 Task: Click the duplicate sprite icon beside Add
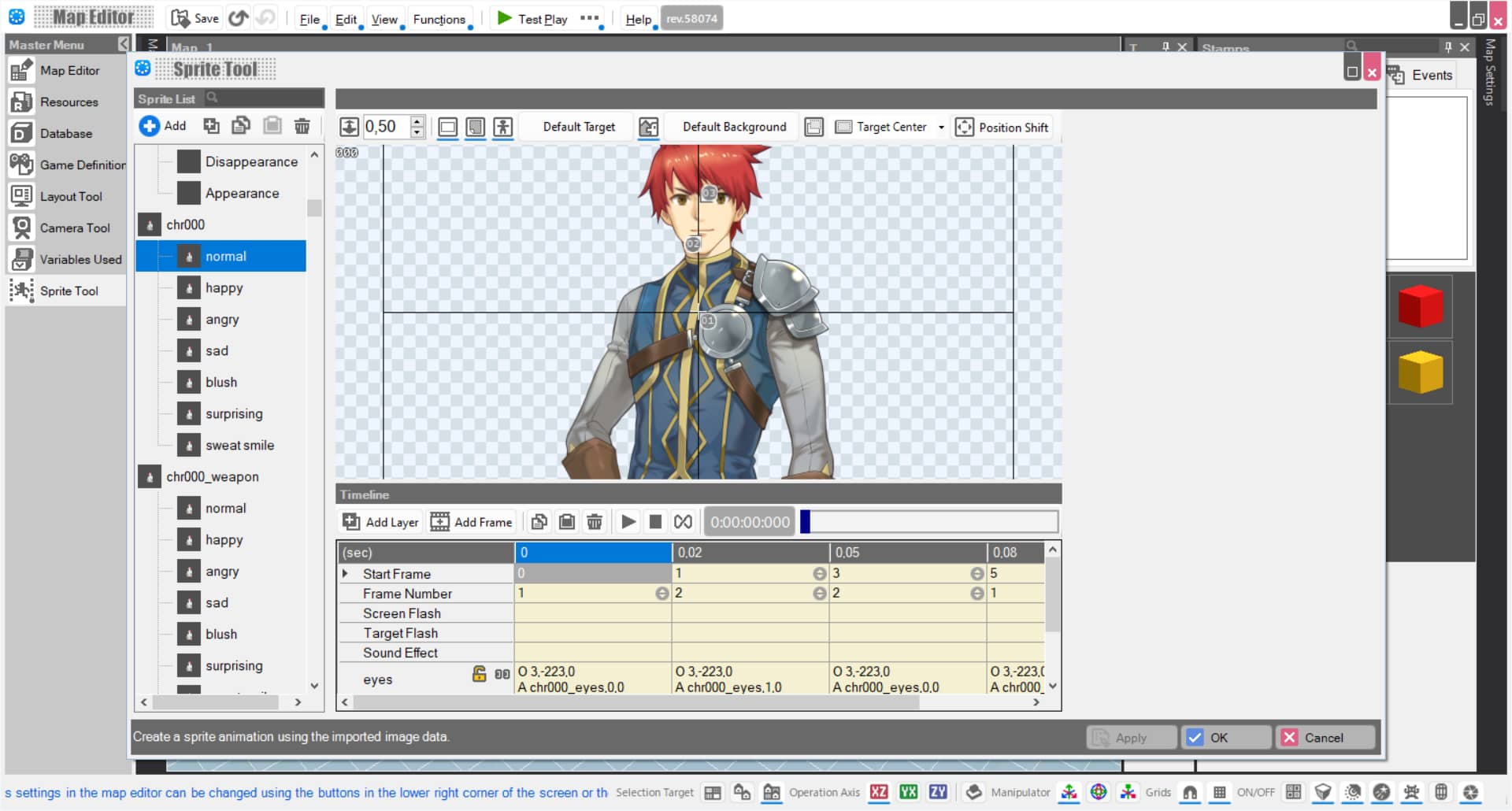click(x=211, y=126)
